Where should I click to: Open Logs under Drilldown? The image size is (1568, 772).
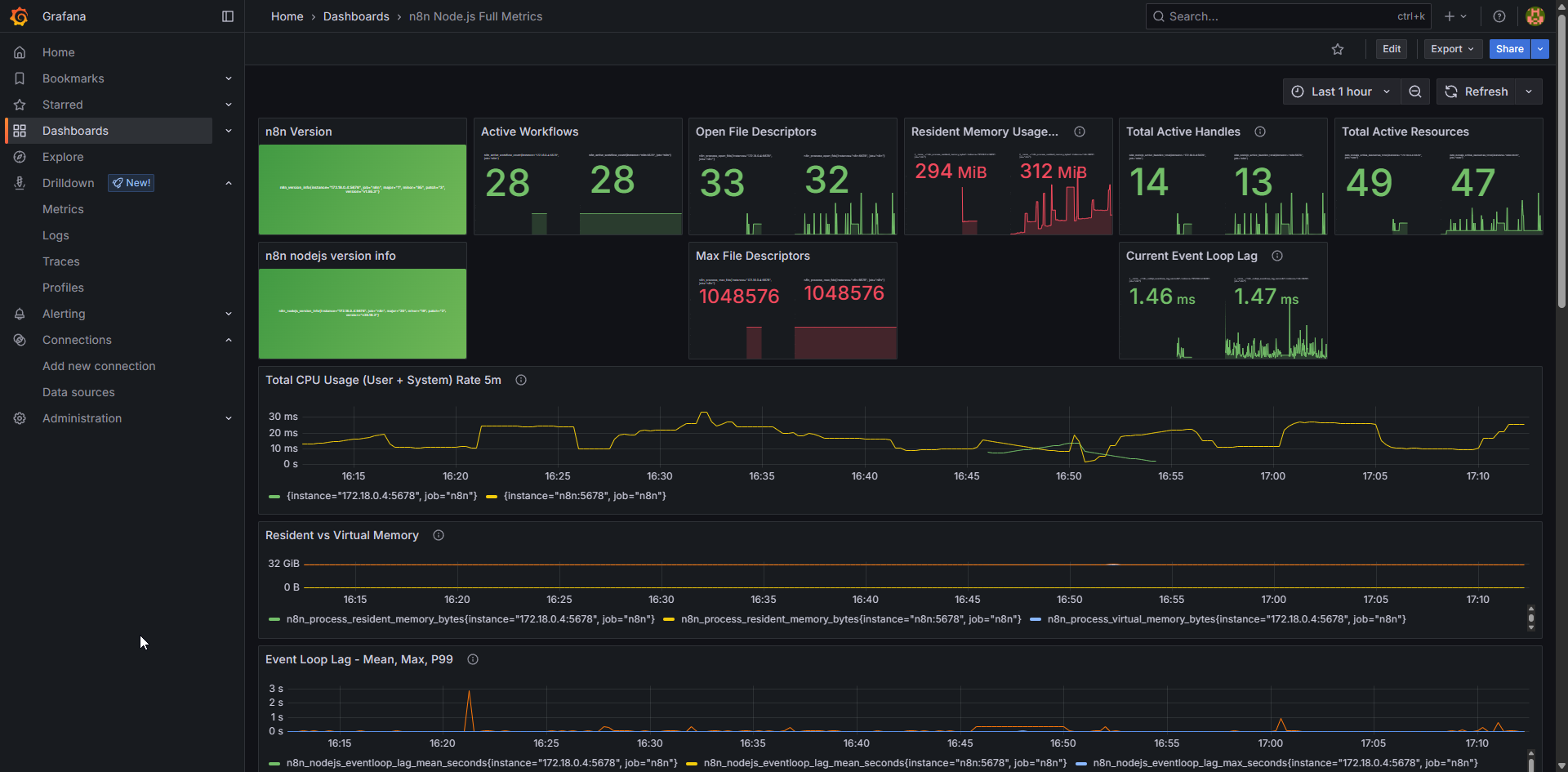(x=56, y=235)
